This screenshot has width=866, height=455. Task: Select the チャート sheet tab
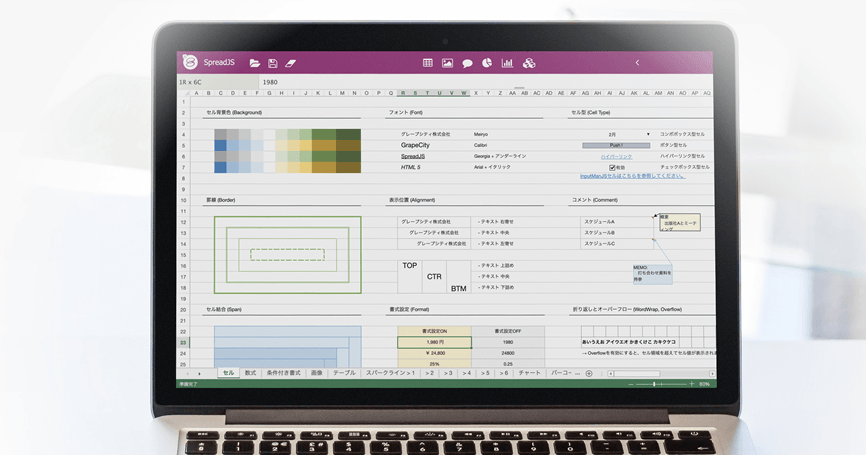(x=529, y=373)
